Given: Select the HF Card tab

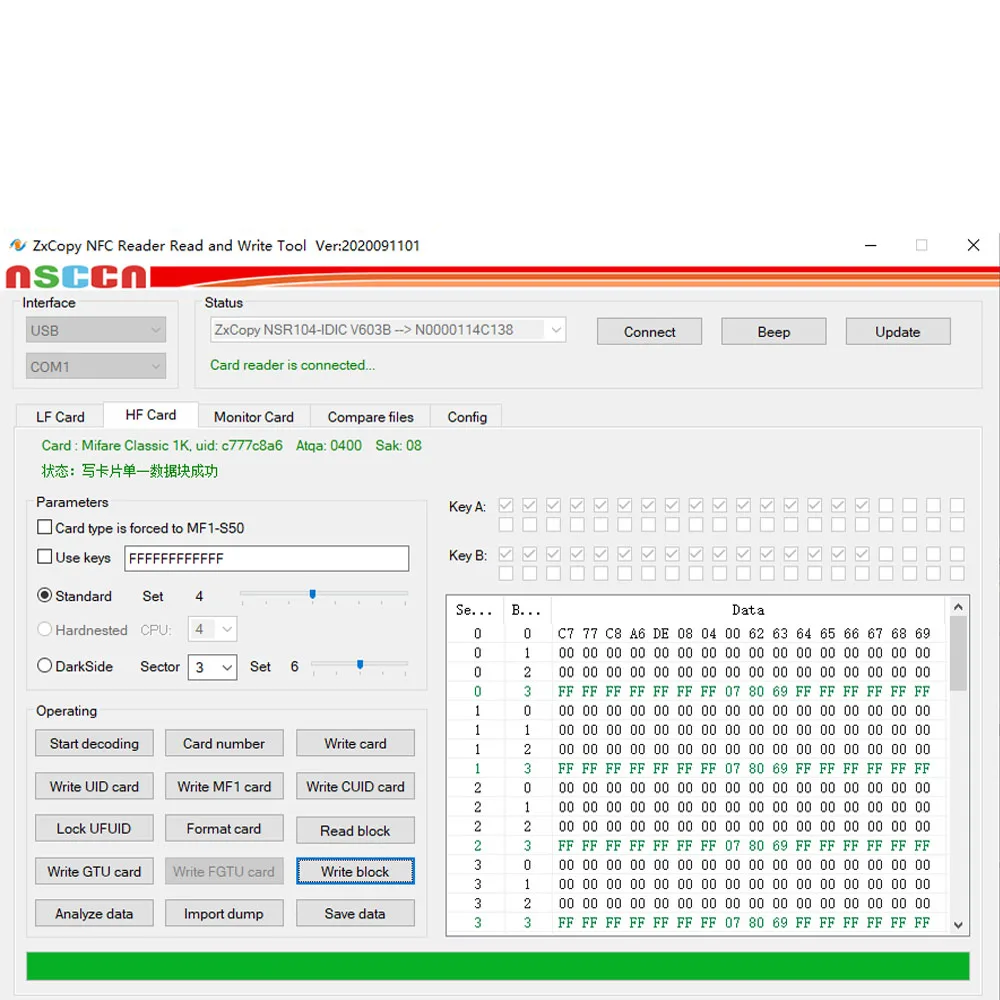Looking at the screenshot, I should click(x=151, y=415).
